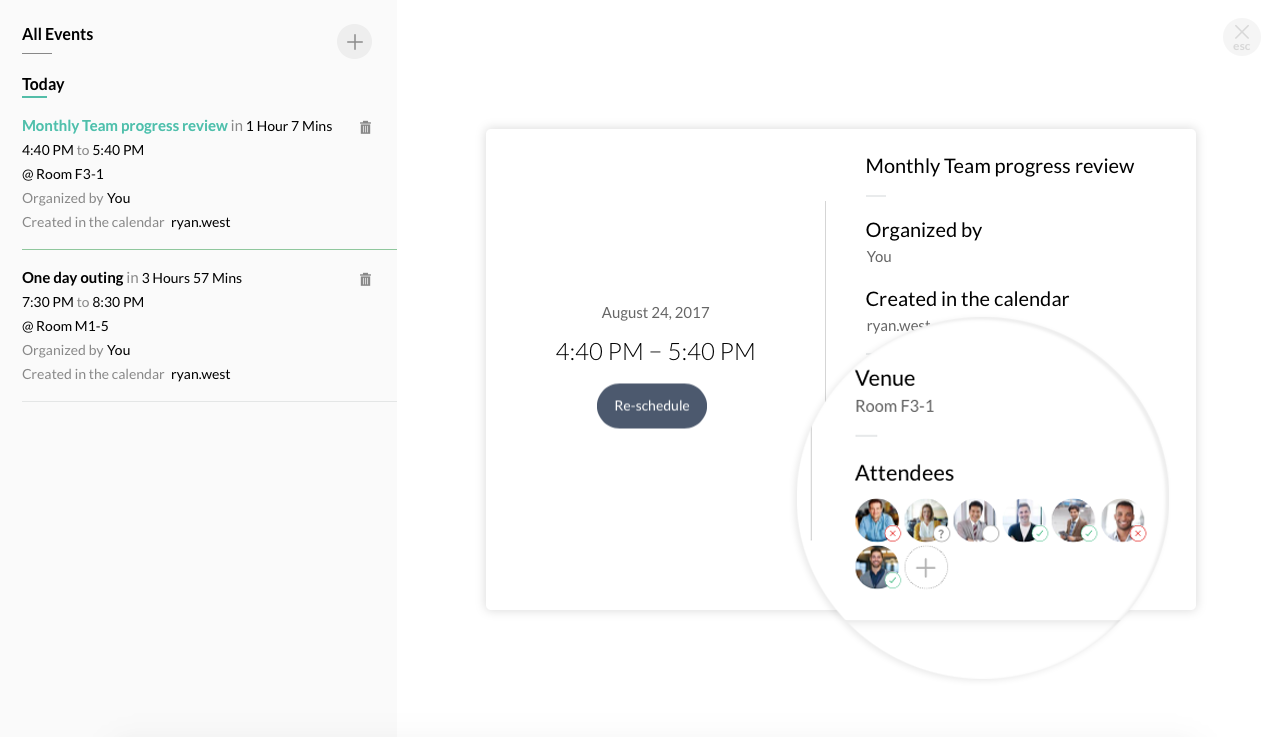Select smiling attendee in white shirt marked declined

pos(1122,520)
